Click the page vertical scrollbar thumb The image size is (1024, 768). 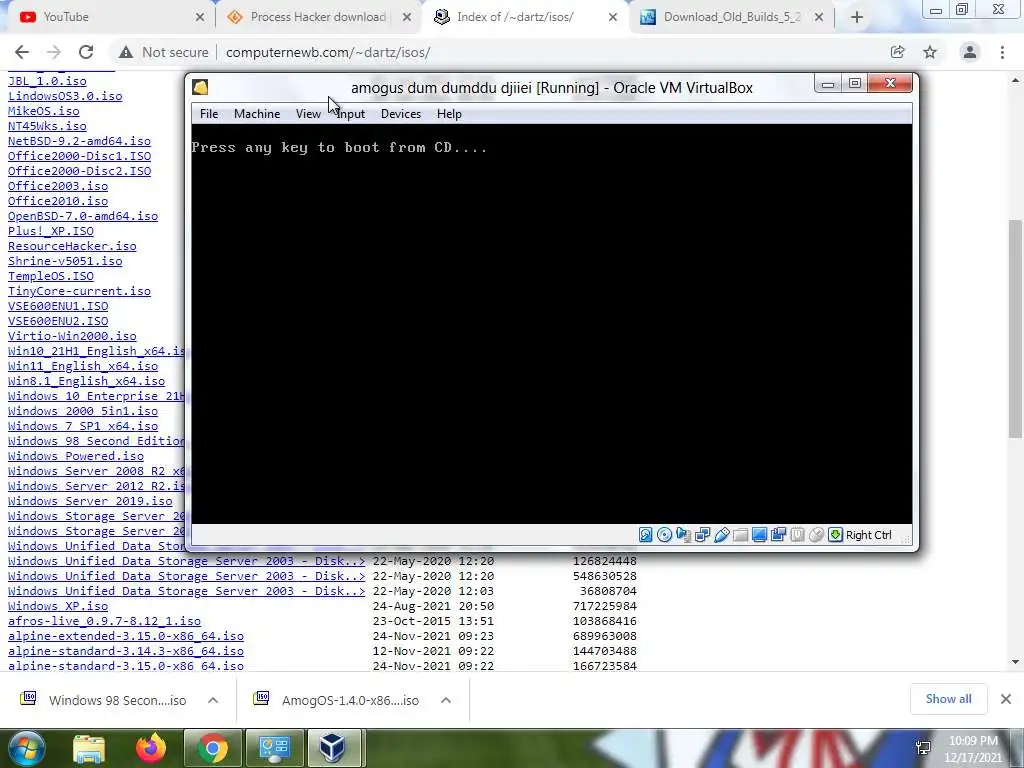[x=1014, y=328]
